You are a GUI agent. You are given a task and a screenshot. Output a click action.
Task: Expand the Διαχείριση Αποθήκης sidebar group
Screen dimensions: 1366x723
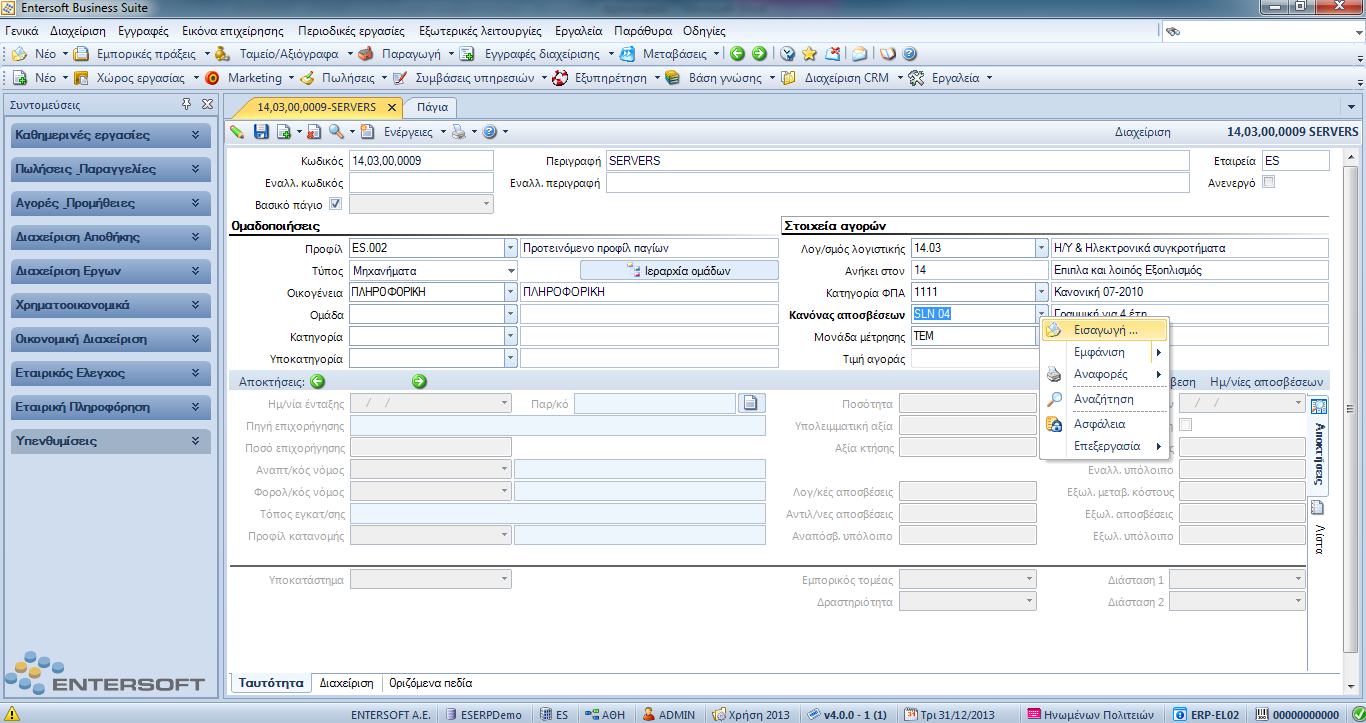[111, 237]
